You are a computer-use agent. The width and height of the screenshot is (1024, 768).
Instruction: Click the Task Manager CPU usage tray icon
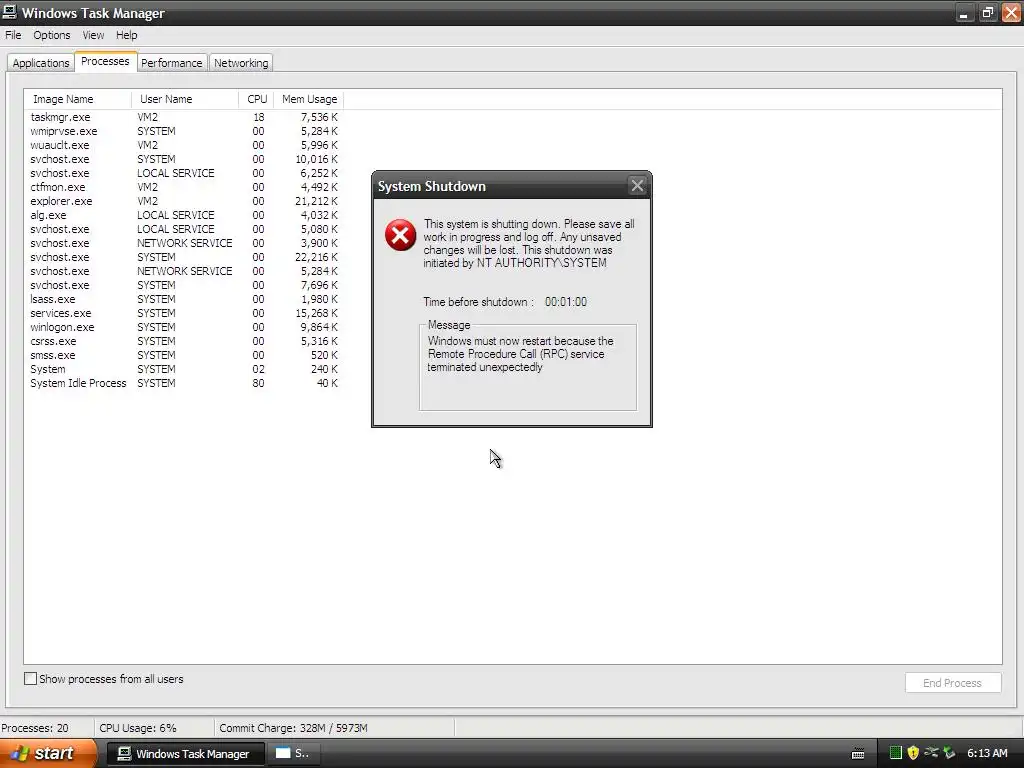coord(896,753)
